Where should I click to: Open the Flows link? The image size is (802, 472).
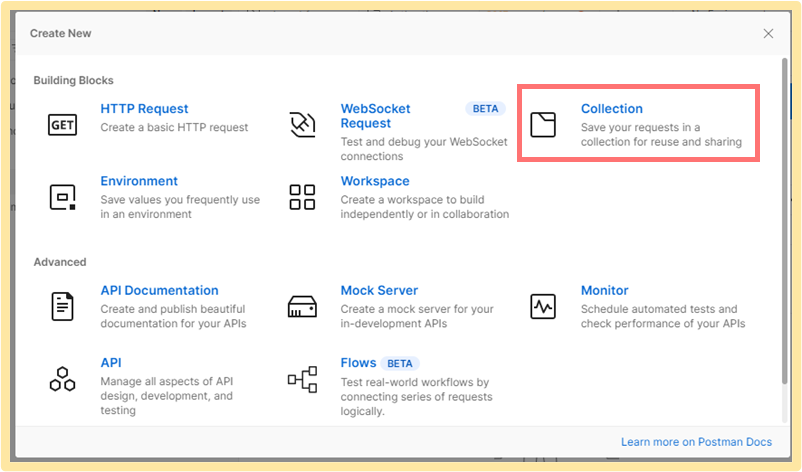(359, 363)
